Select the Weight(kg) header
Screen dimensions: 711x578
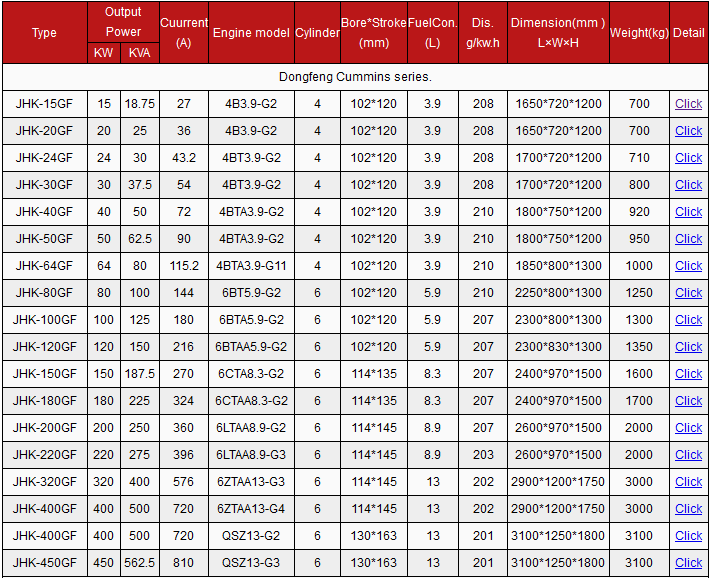point(639,33)
